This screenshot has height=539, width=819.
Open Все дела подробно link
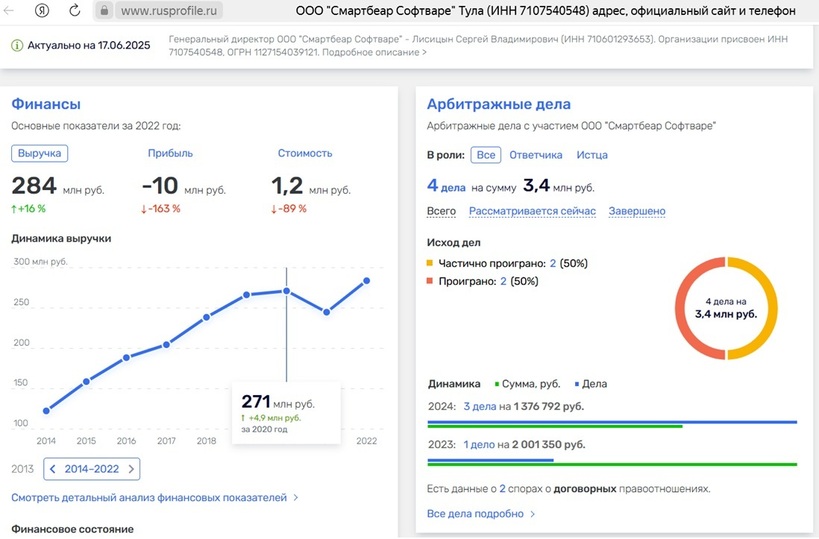click(x=481, y=514)
